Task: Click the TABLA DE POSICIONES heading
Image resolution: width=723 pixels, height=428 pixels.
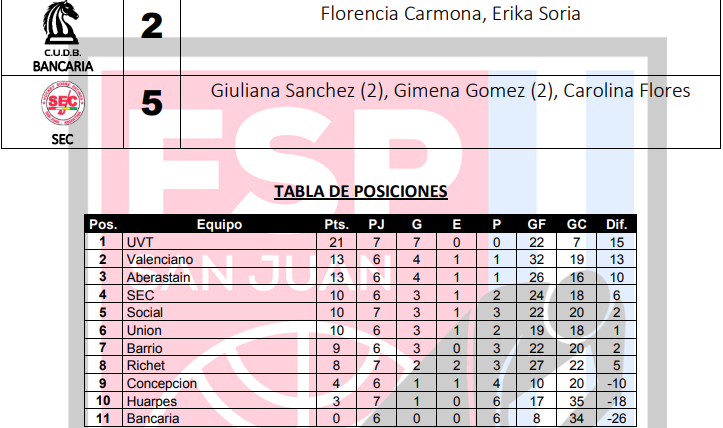Action: (360, 191)
